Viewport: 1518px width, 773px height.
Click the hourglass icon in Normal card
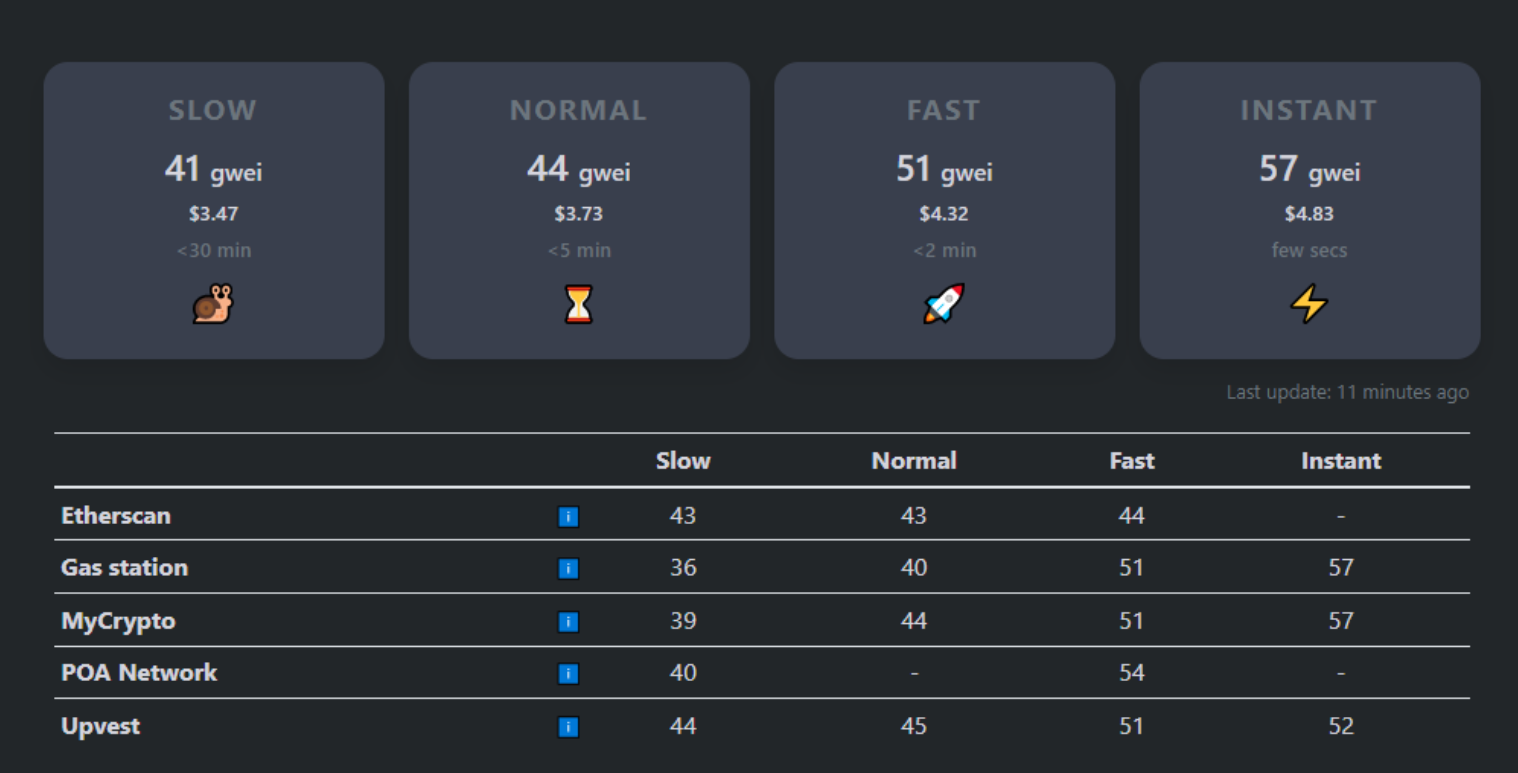pos(579,304)
